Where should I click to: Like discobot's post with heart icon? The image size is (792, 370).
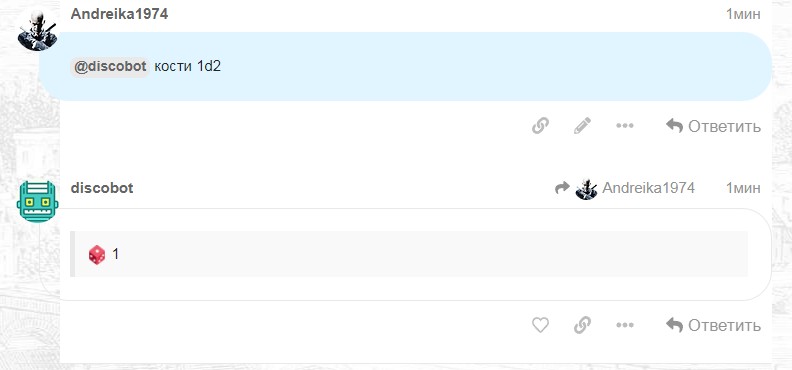pyautogui.click(x=540, y=325)
